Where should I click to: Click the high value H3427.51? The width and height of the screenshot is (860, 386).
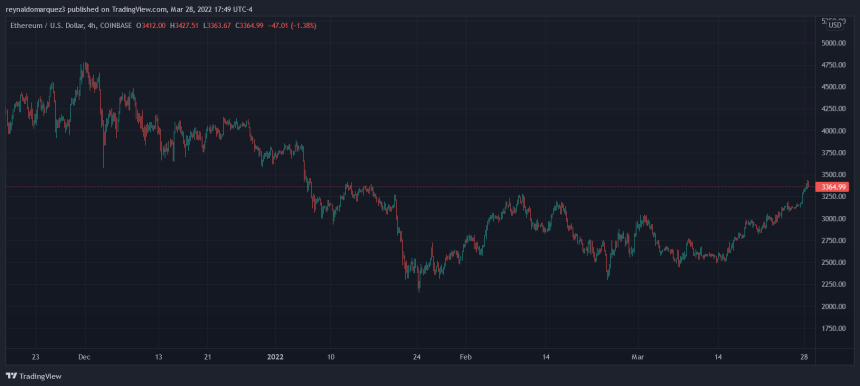click(185, 25)
